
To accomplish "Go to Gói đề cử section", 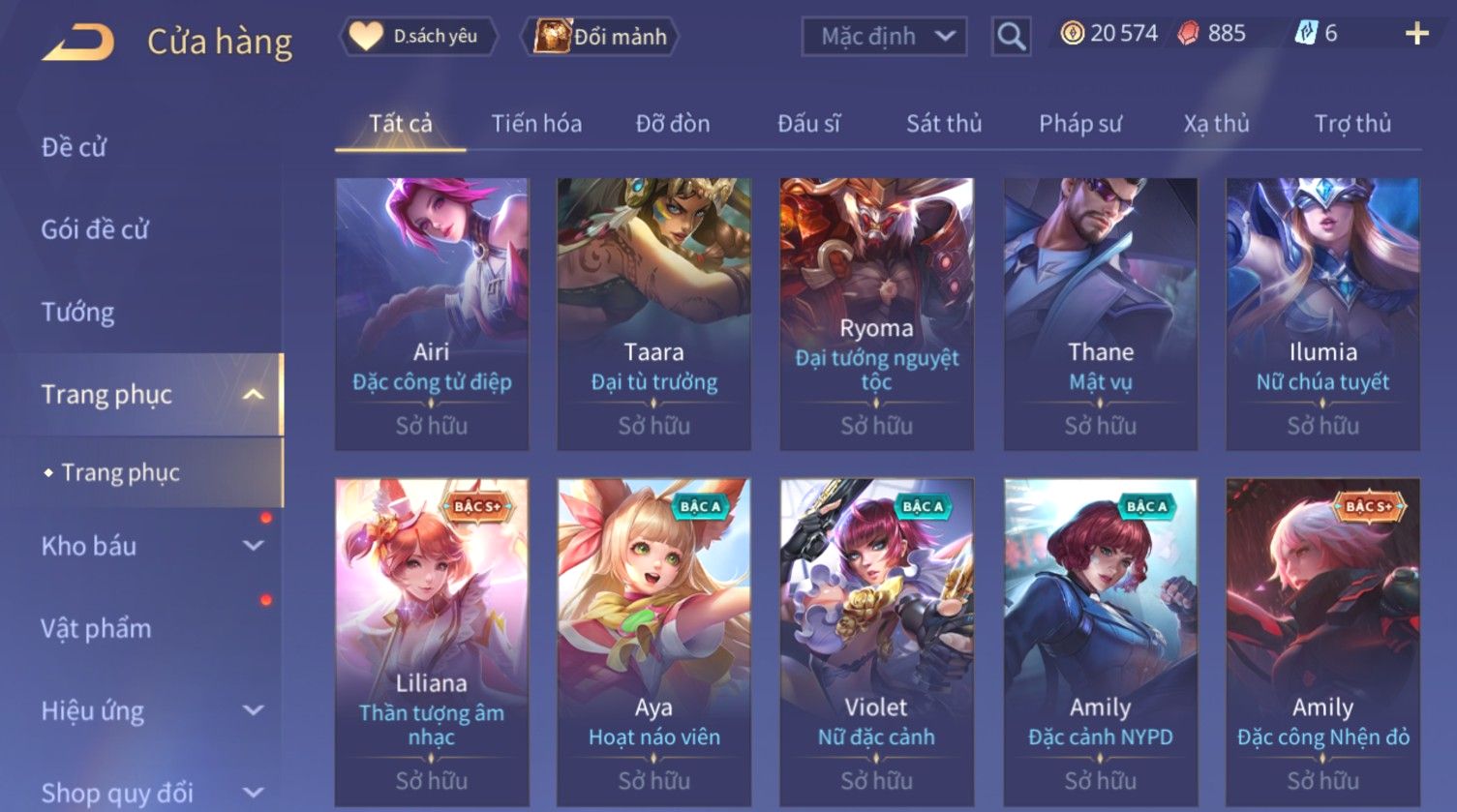I will (x=95, y=230).
